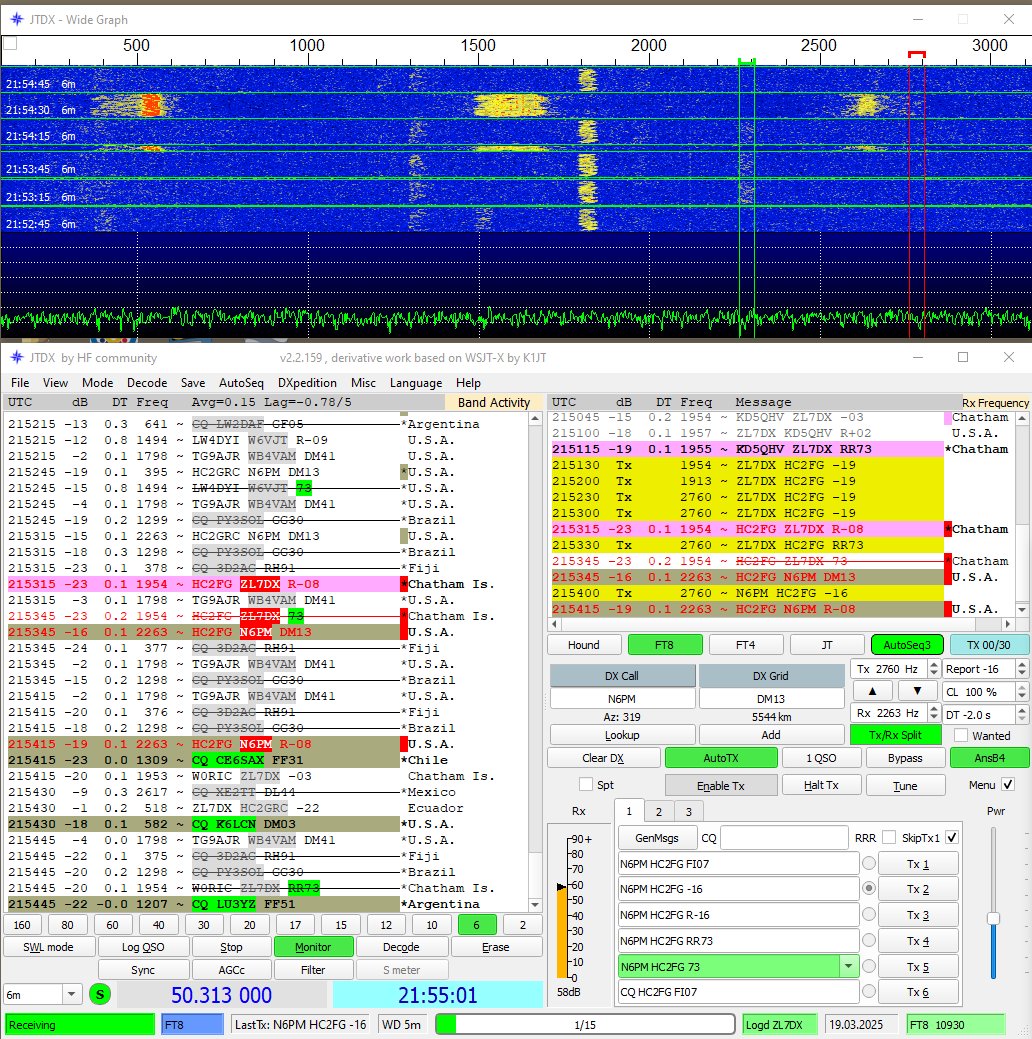Screen dimensions: 1032x1039
Task: Click the Tune button
Action: tap(905, 785)
